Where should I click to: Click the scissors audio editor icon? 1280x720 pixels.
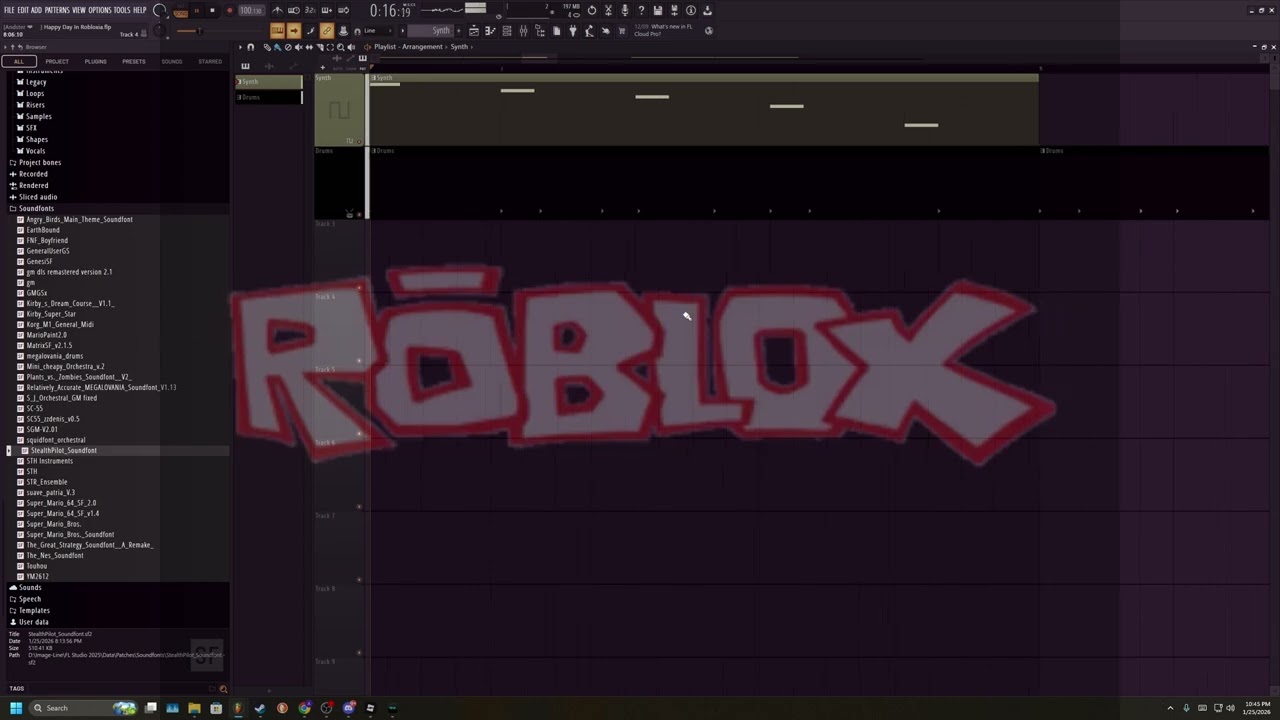[608, 10]
